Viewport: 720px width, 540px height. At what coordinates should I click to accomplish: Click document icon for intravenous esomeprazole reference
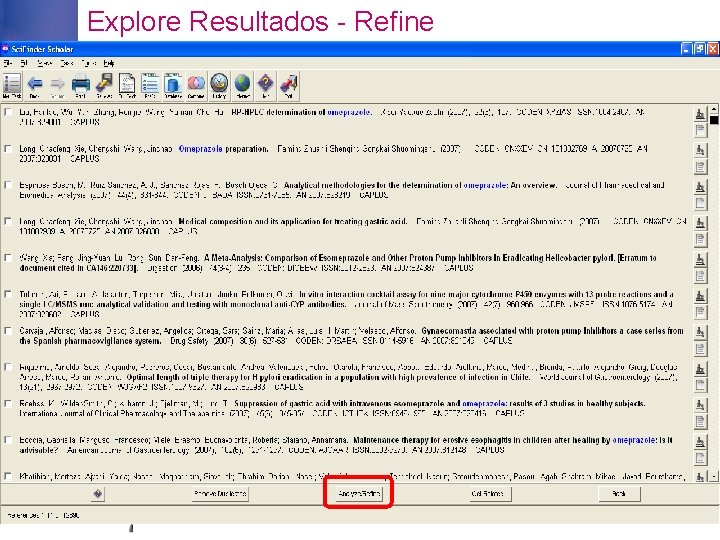pyautogui.click(x=700, y=422)
